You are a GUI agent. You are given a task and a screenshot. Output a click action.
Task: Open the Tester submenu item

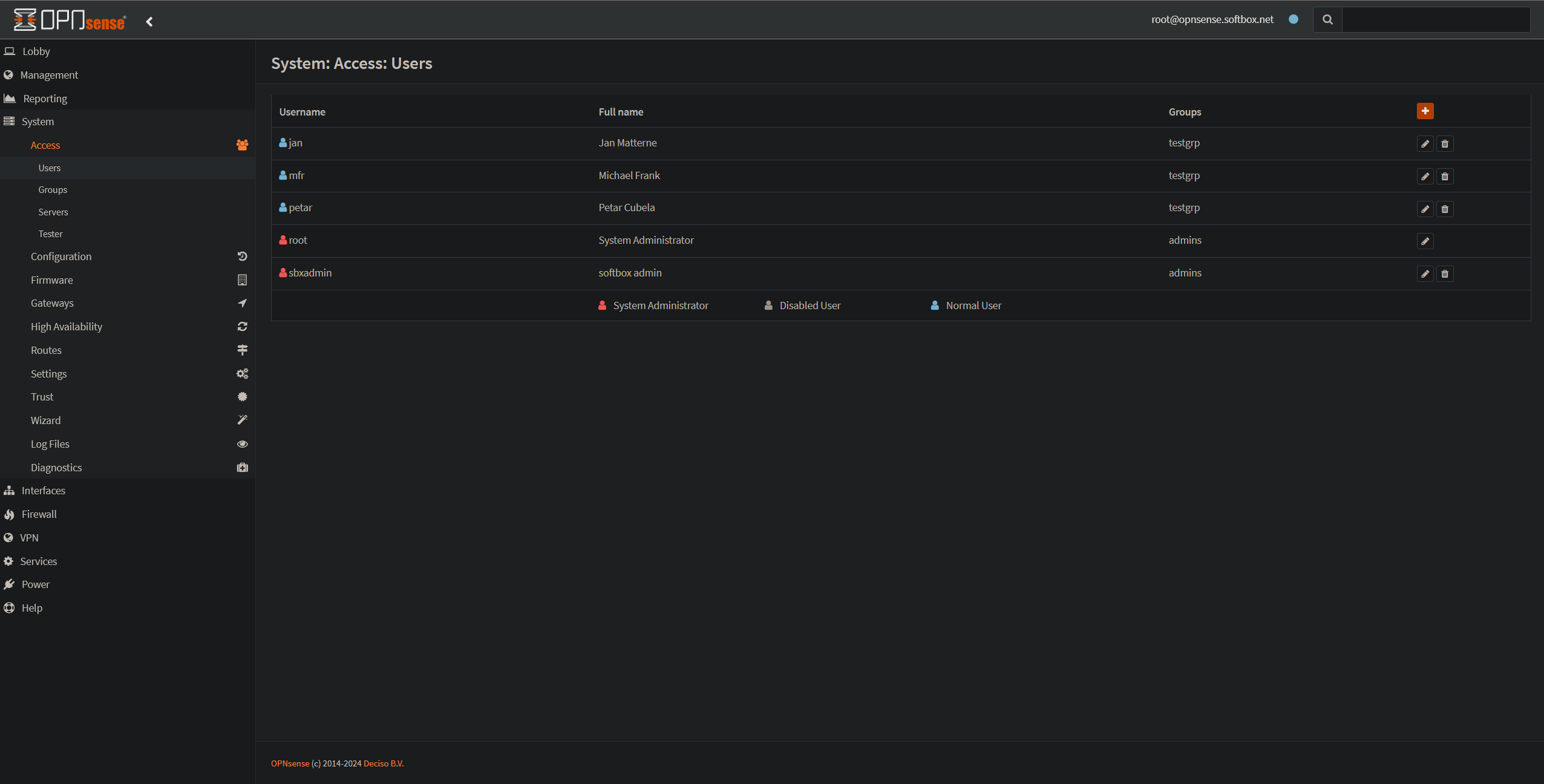[50, 234]
